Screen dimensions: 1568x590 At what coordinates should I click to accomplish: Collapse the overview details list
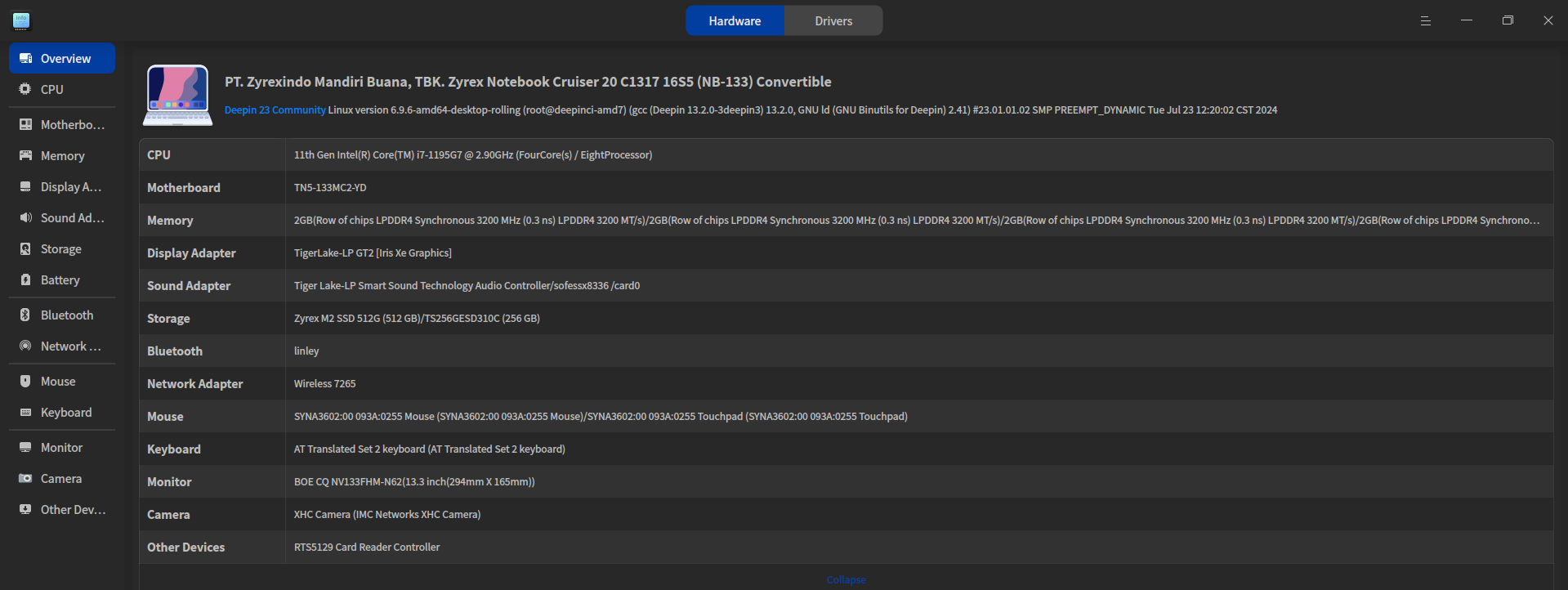[847, 579]
